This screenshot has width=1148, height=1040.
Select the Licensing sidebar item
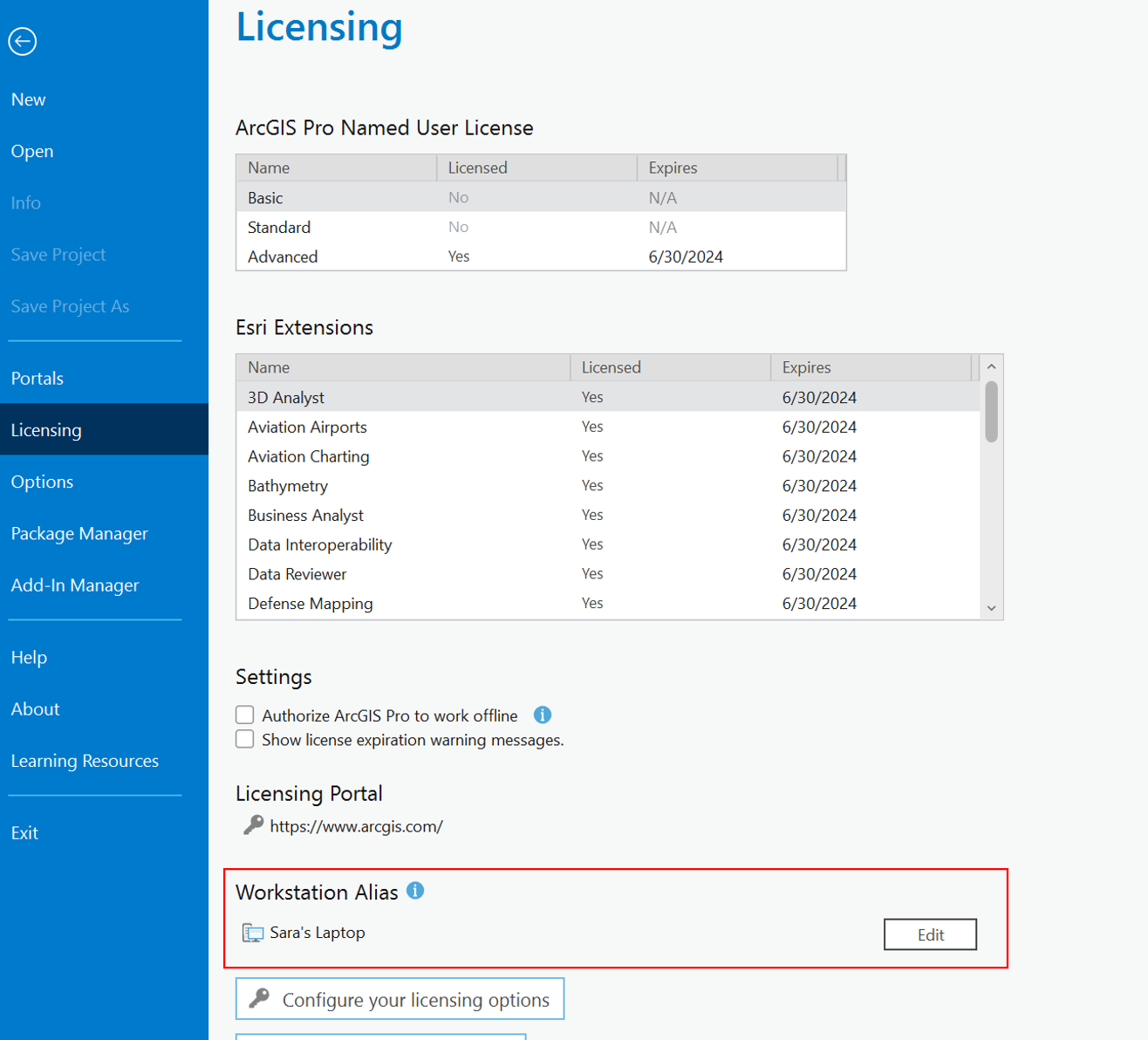[104, 430]
